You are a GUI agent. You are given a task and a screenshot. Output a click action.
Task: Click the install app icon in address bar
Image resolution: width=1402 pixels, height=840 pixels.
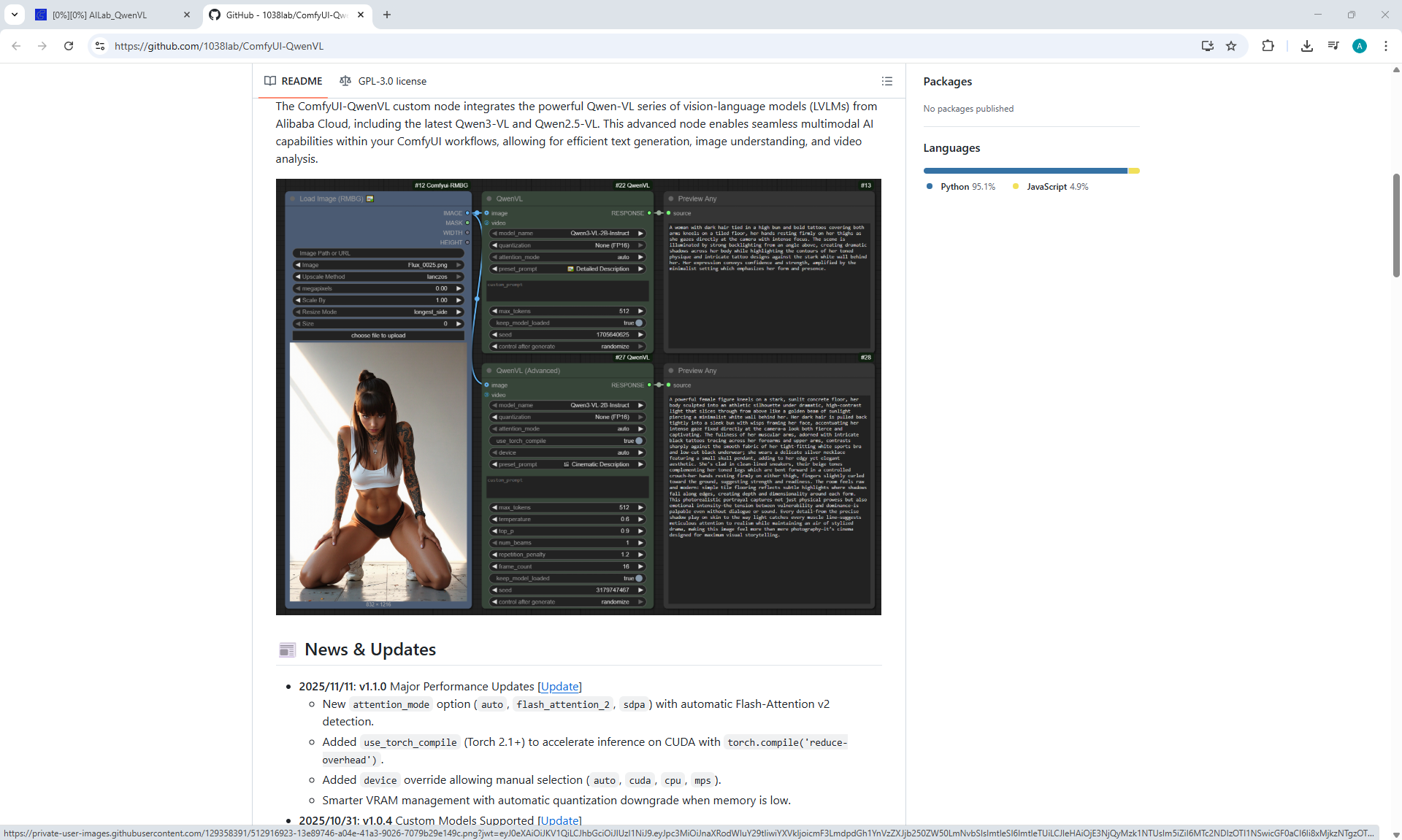pyautogui.click(x=1207, y=46)
